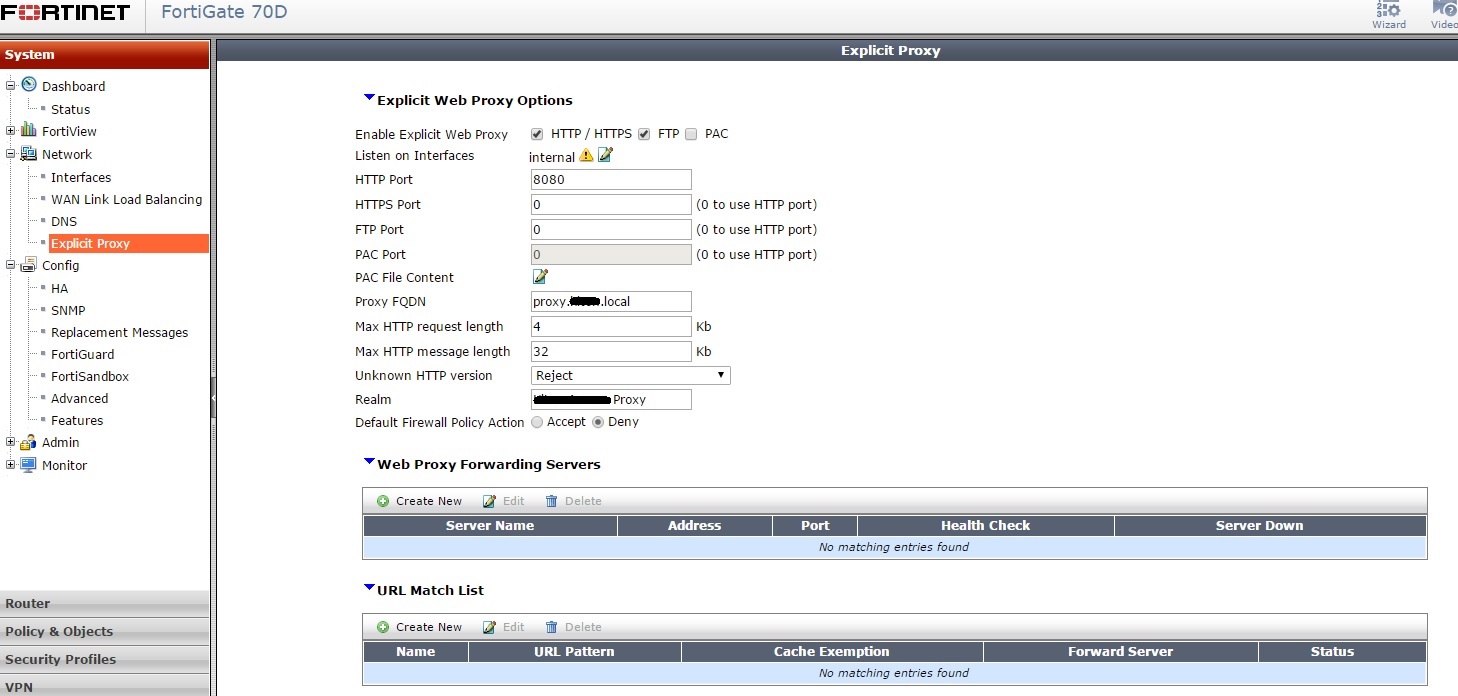This screenshot has width=1458, height=696.
Task: Enable the PAC checkbox
Action: click(691, 134)
